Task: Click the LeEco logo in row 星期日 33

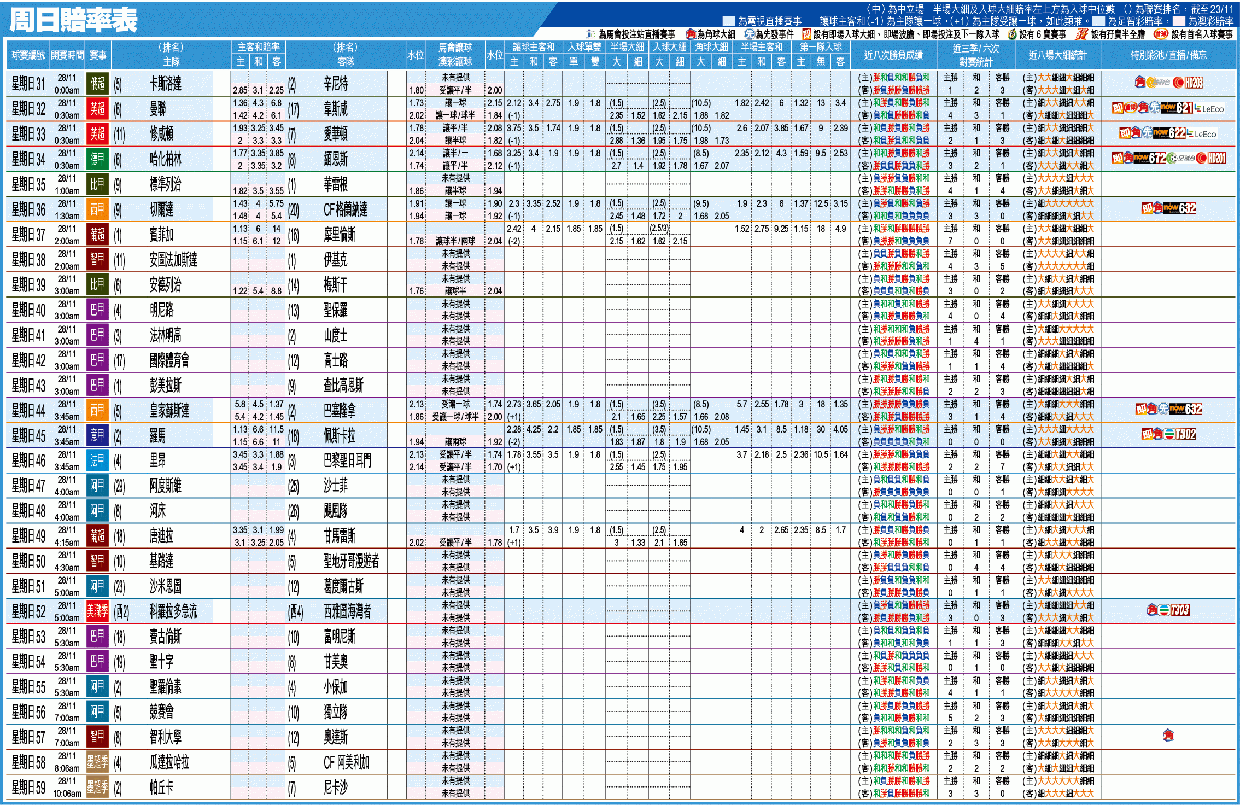Action: (x=1201, y=132)
